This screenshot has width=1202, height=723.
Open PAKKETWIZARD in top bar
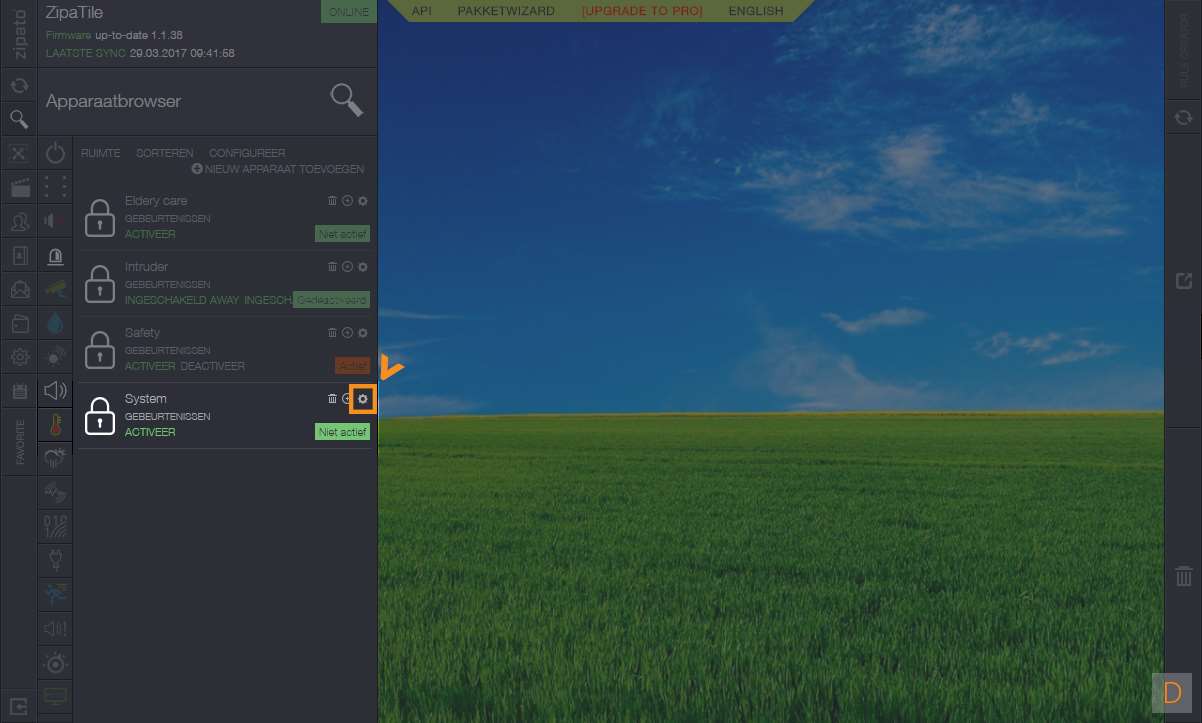point(506,11)
